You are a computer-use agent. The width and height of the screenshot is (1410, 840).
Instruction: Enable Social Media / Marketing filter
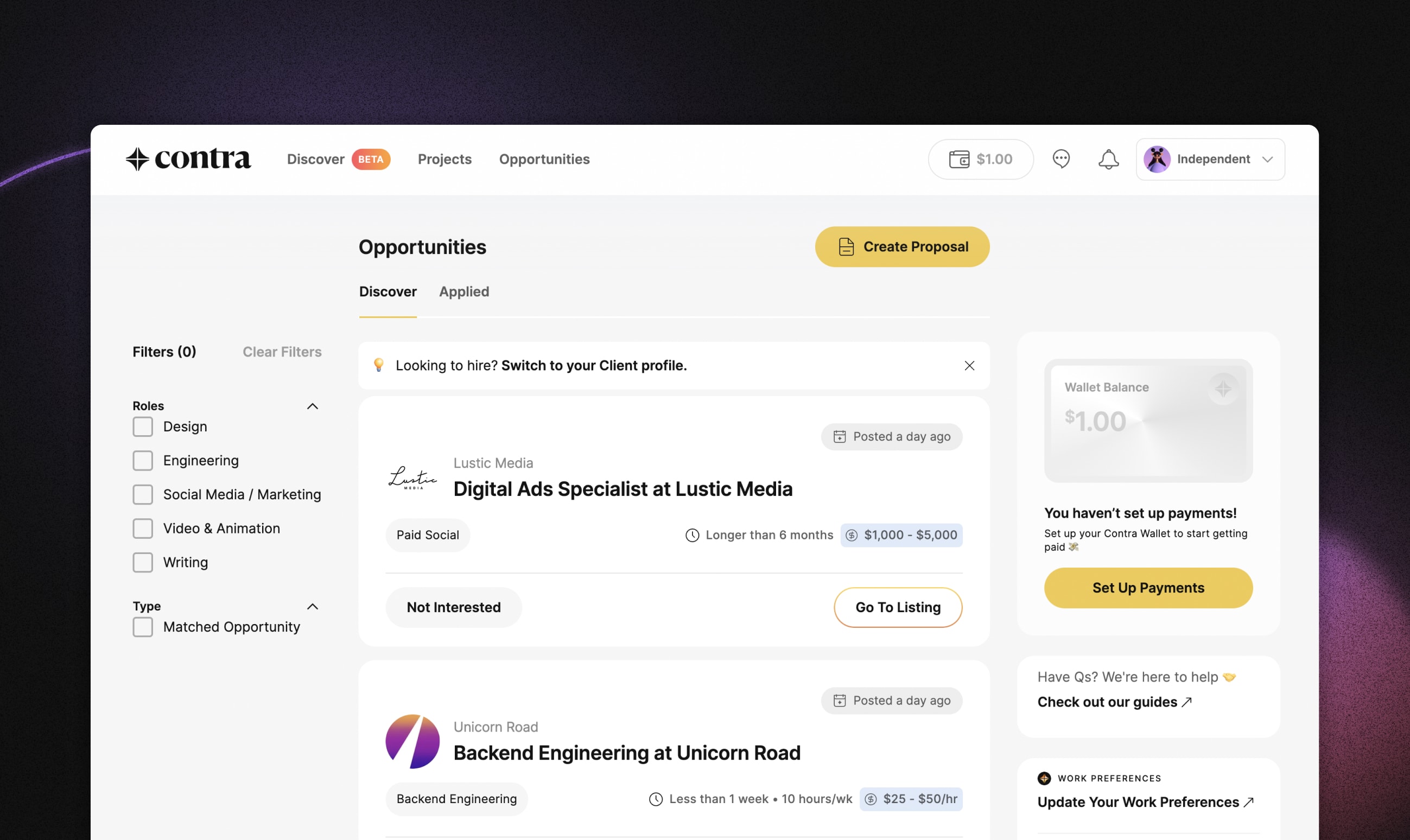[x=143, y=494]
